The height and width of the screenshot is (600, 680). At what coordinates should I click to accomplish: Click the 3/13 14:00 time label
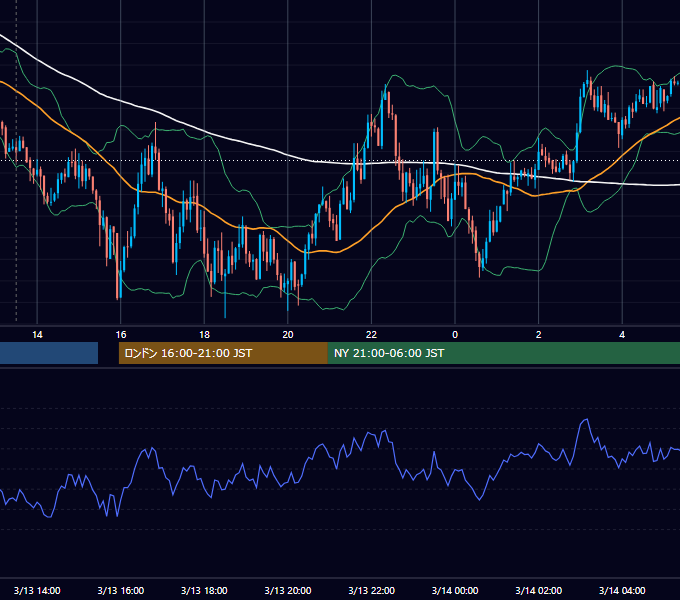click(37, 590)
